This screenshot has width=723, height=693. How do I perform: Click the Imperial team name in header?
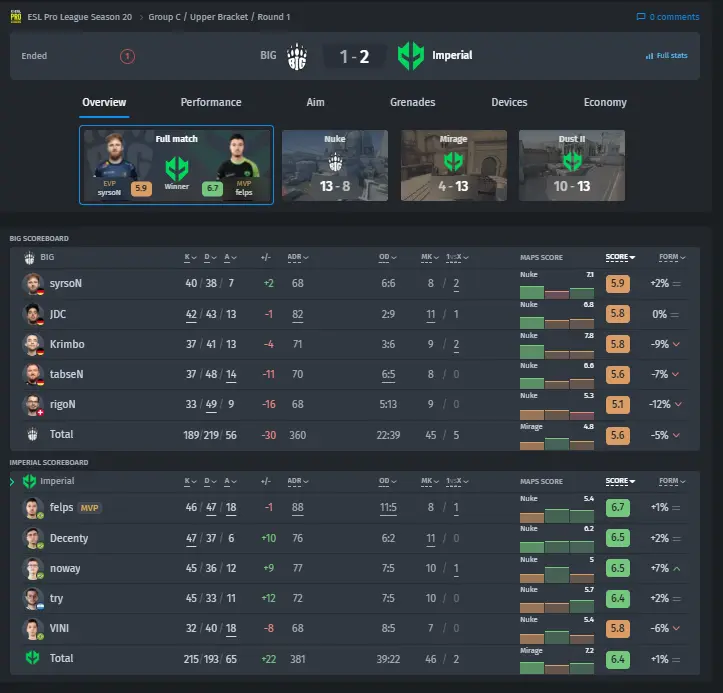[x=452, y=55]
